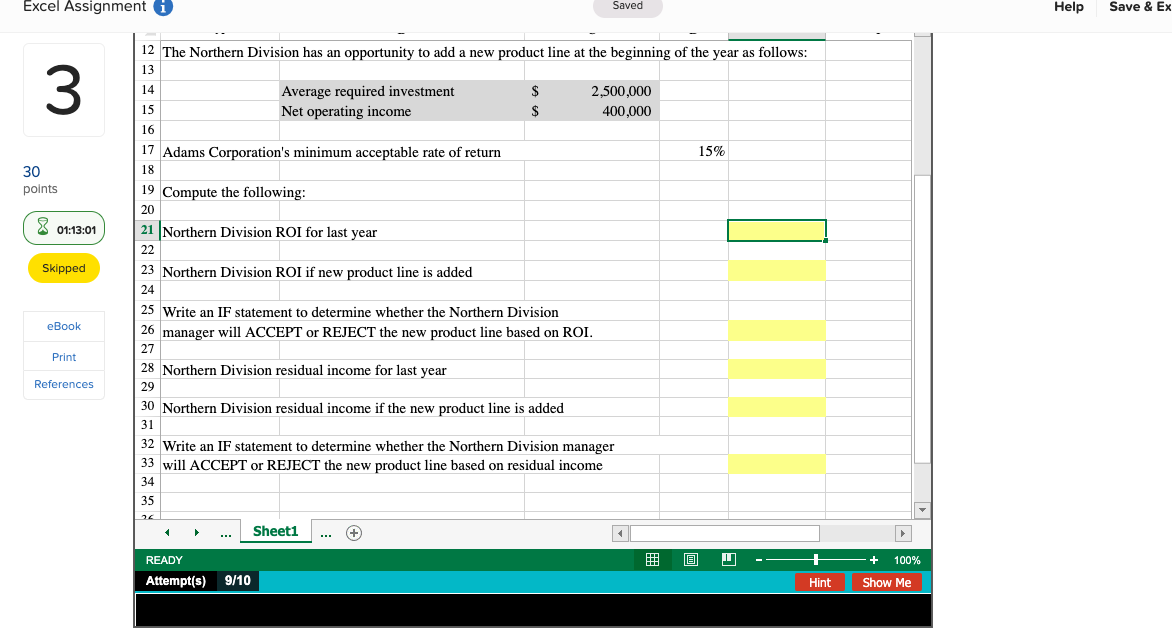This screenshot has height=638, width=1172.
Task: Open the eBook link
Action: (63, 326)
